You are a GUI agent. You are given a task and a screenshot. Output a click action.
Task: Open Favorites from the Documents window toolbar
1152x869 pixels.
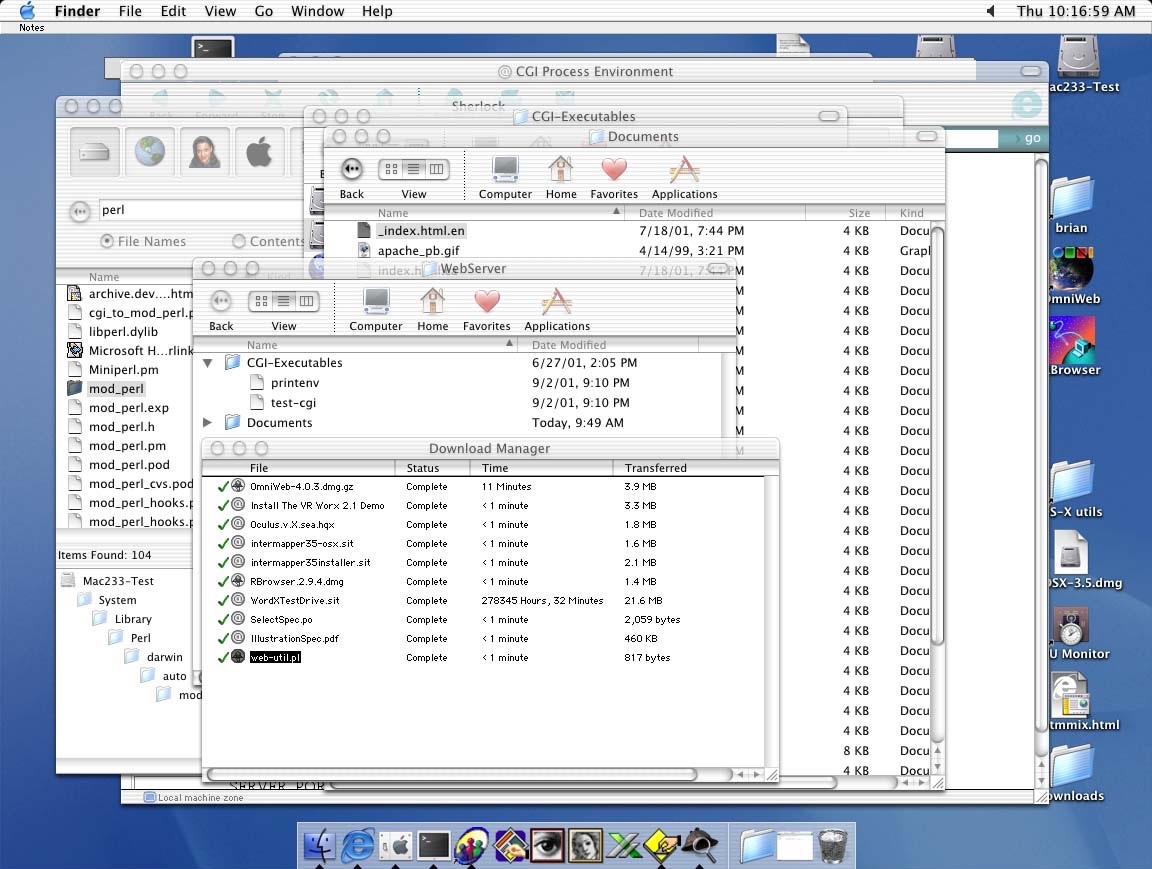(614, 170)
